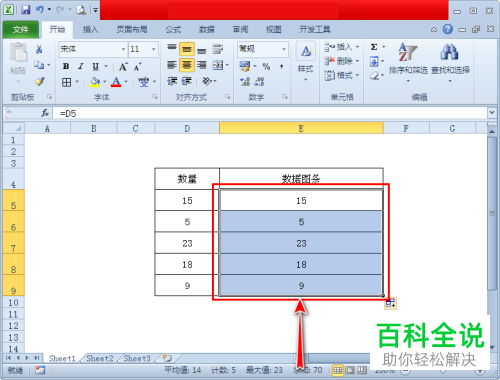The image size is (500, 380).
Task: Apply Percent style format
Action: 266,67
